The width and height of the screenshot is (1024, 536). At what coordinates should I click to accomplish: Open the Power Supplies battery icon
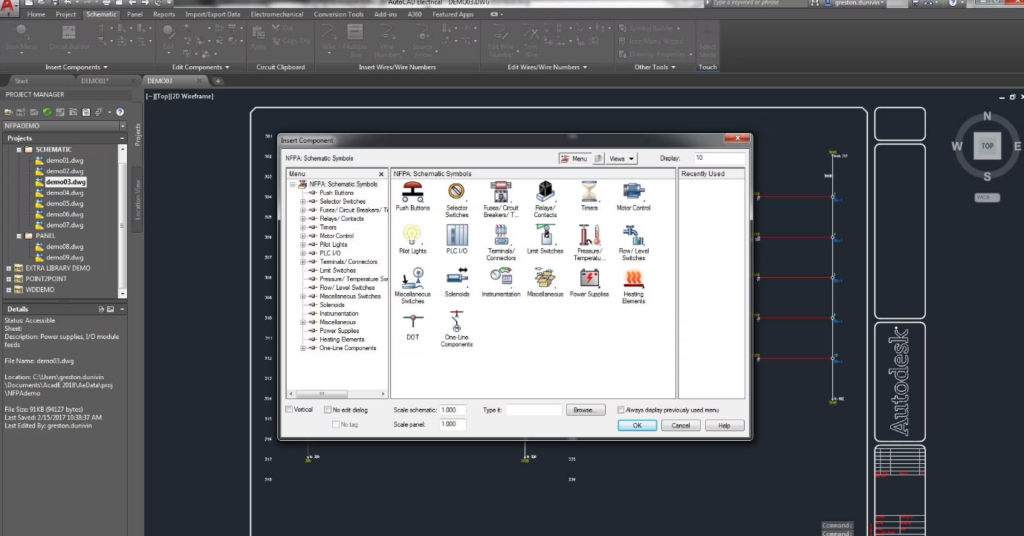[x=589, y=279]
